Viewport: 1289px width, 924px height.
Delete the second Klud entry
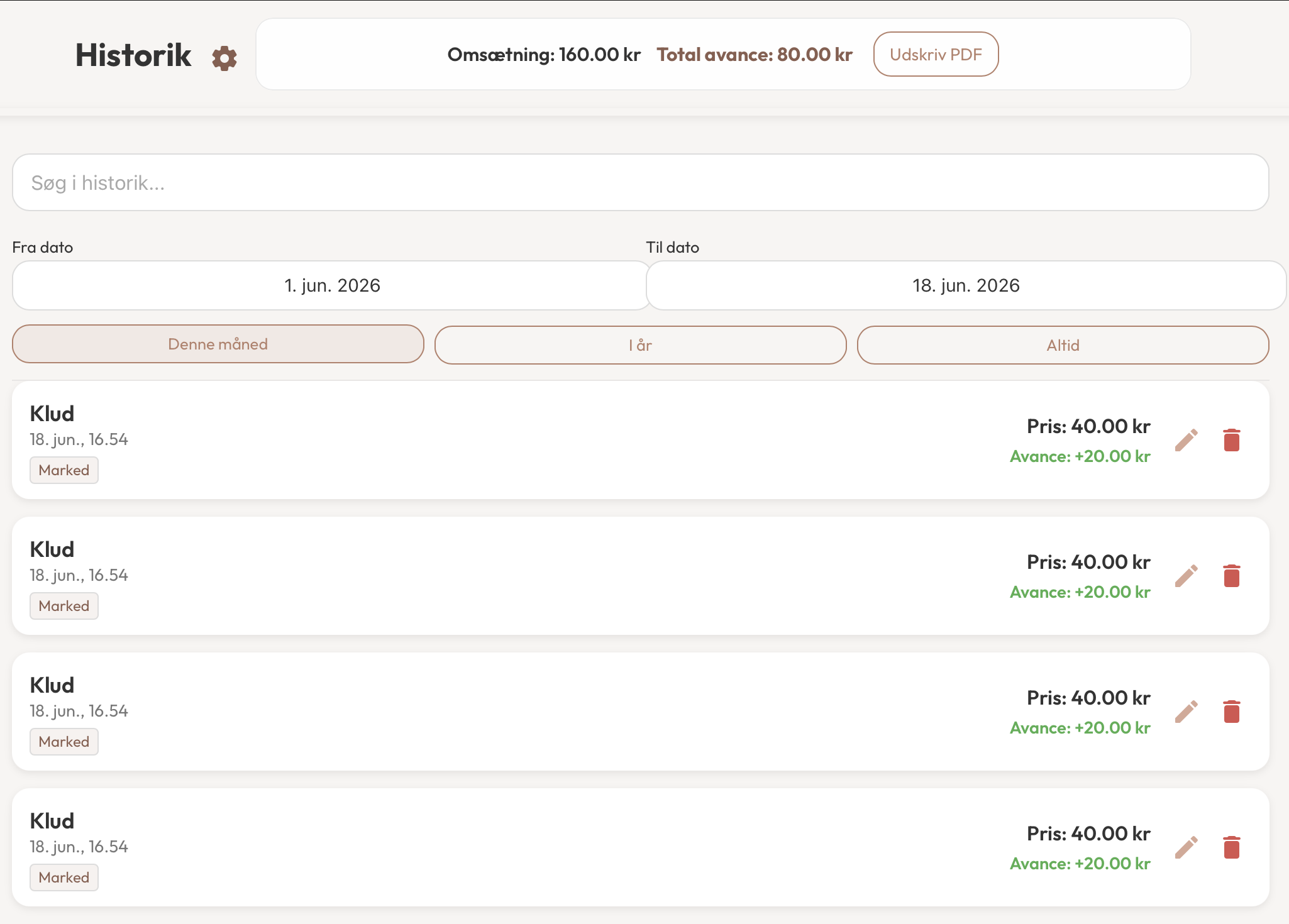coord(1232,576)
